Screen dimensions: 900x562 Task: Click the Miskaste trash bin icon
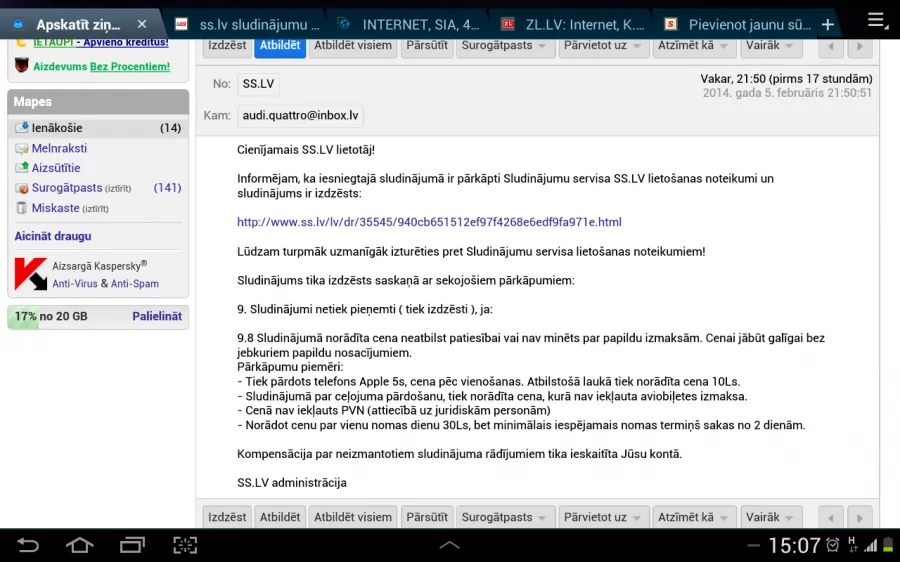click(22, 208)
